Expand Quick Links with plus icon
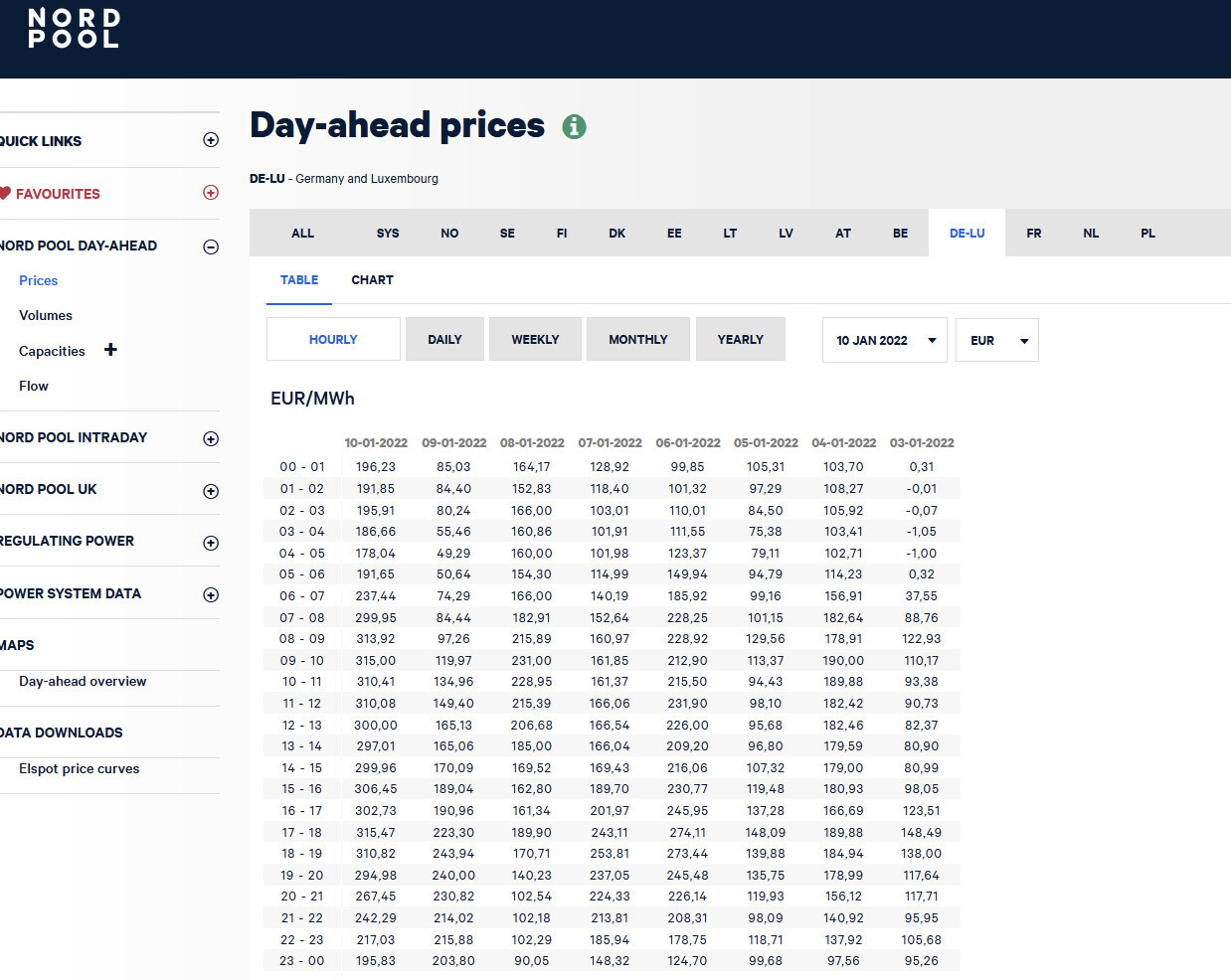1231x980 pixels. coord(211,140)
